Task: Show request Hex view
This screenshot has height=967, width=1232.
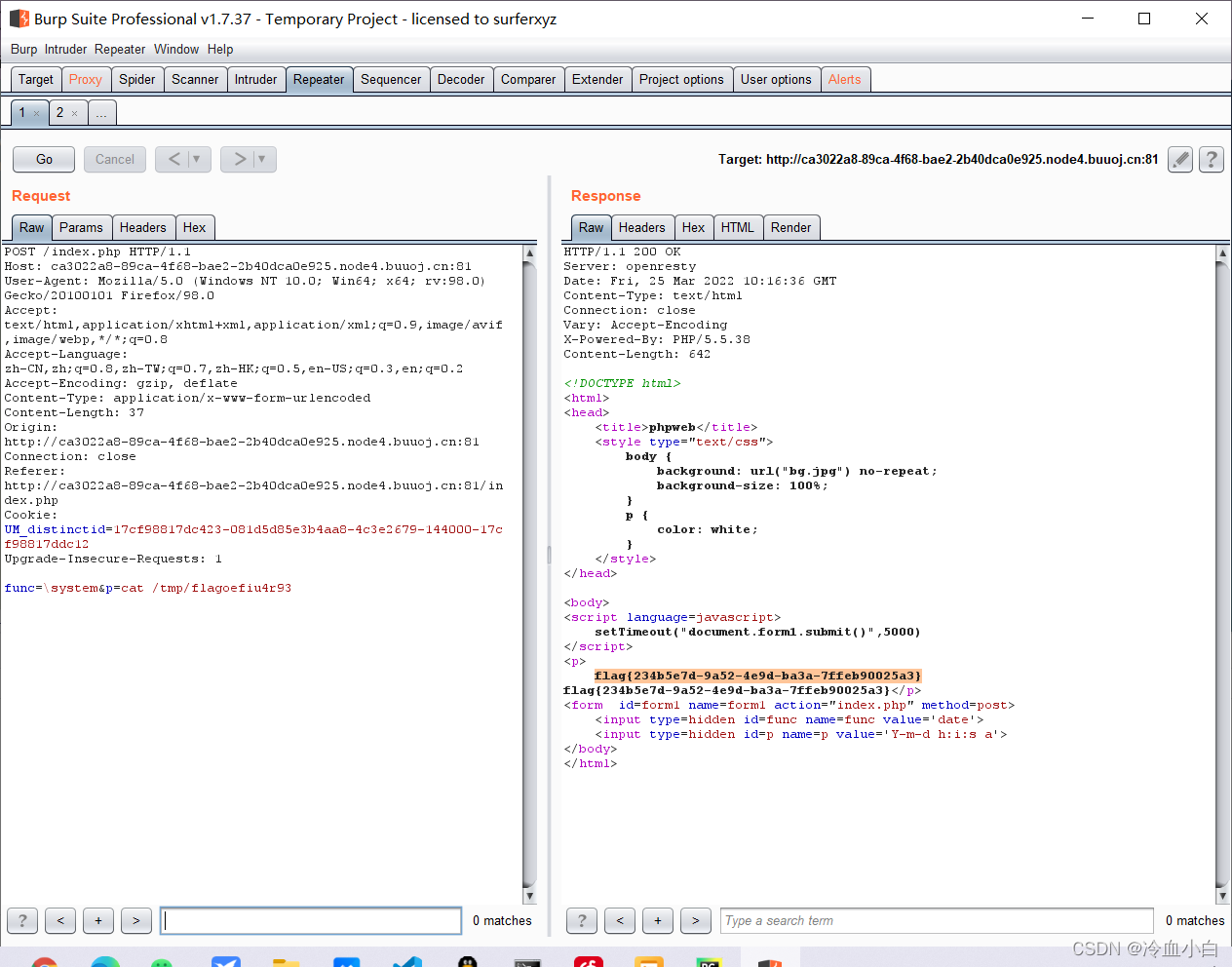Action: (x=195, y=227)
